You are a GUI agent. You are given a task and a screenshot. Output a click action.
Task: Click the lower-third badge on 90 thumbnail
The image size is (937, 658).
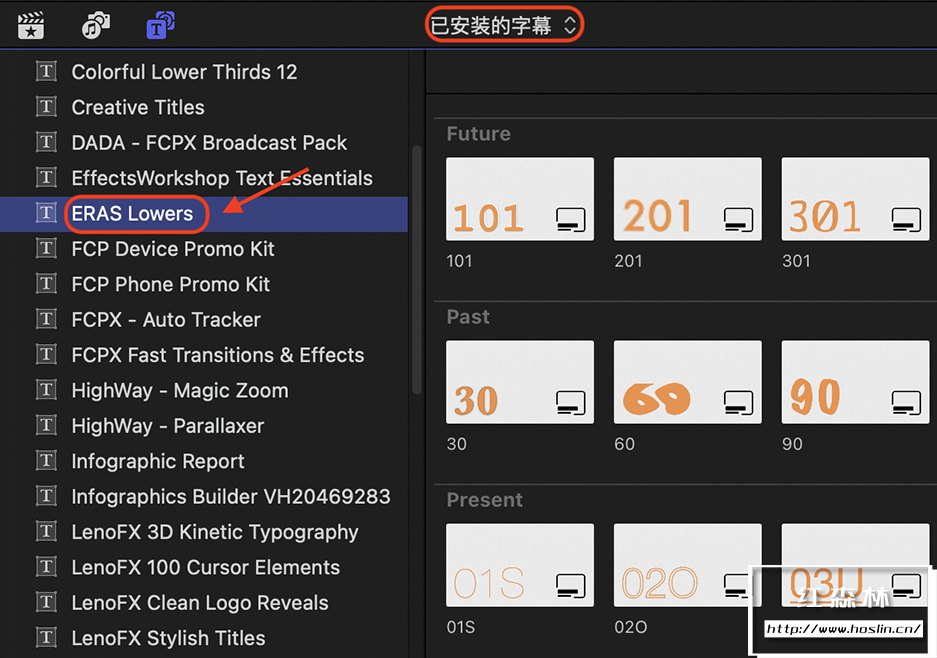(x=907, y=403)
